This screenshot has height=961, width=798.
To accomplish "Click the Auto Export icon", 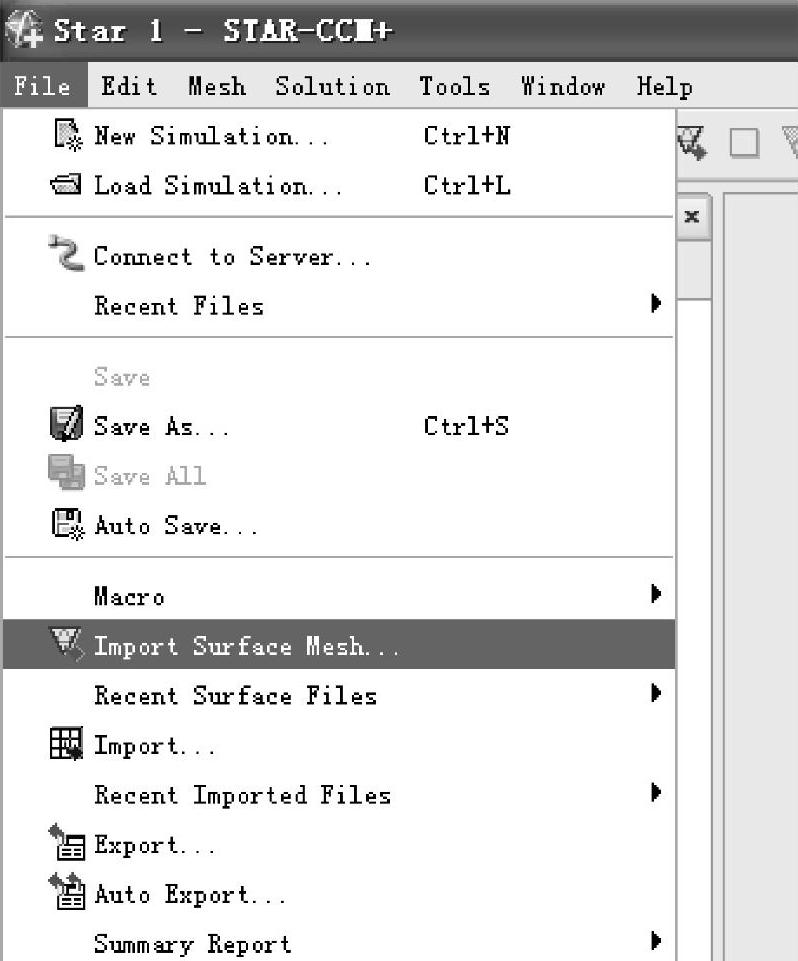I will click(x=67, y=892).
